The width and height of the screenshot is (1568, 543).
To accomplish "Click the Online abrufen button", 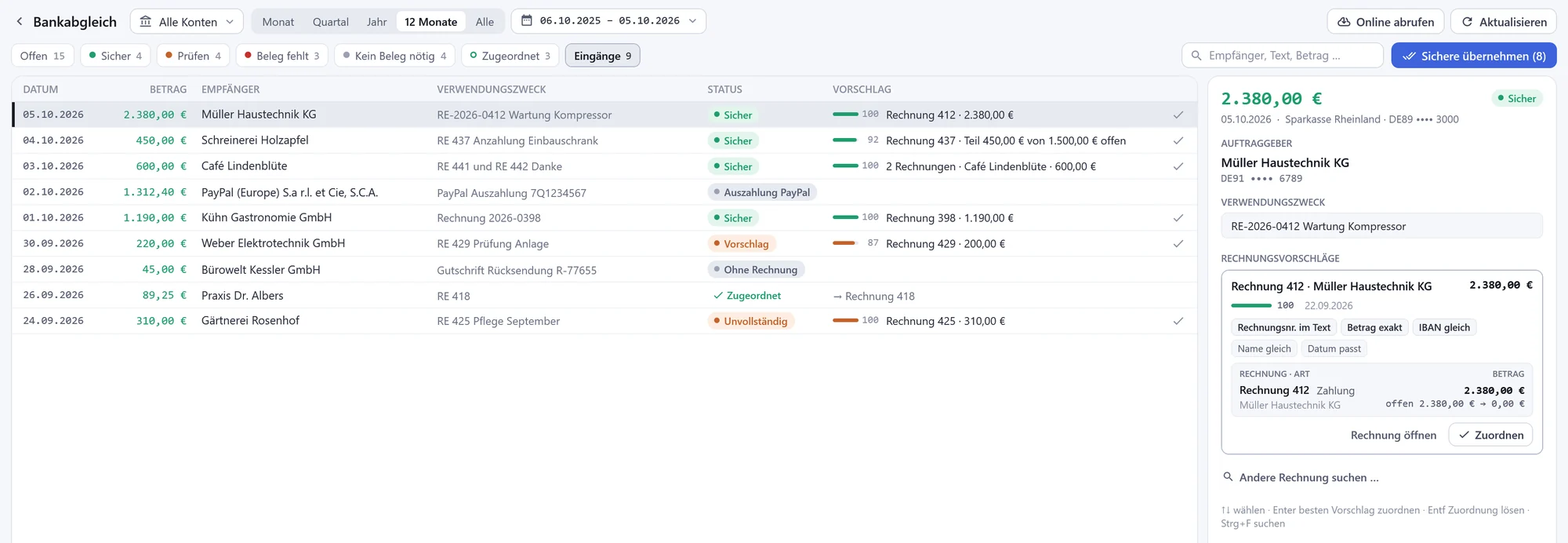I will [x=1385, y=22].
